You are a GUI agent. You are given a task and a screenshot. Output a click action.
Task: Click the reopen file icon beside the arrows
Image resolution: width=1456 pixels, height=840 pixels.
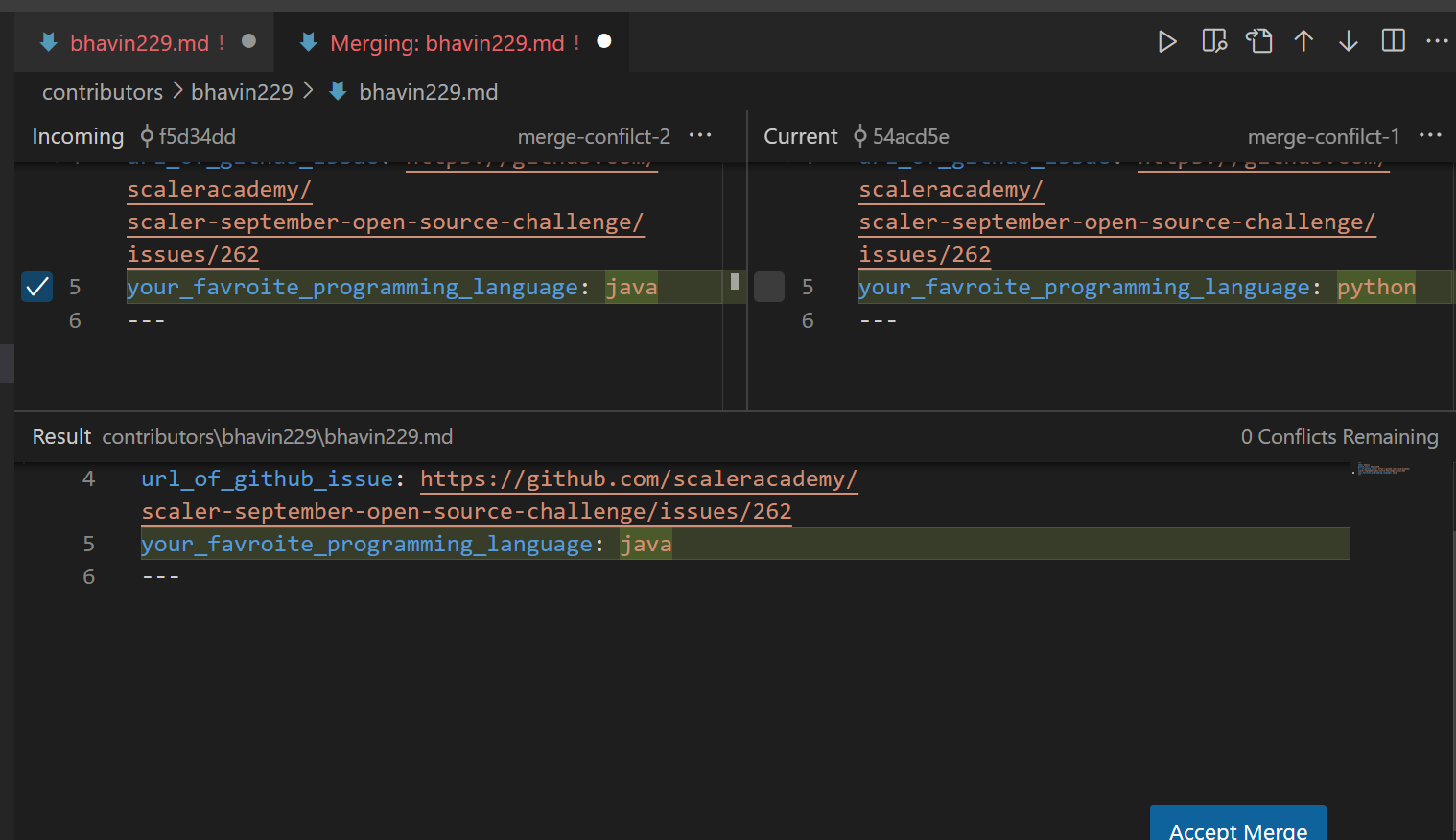tap(1258, 41)
